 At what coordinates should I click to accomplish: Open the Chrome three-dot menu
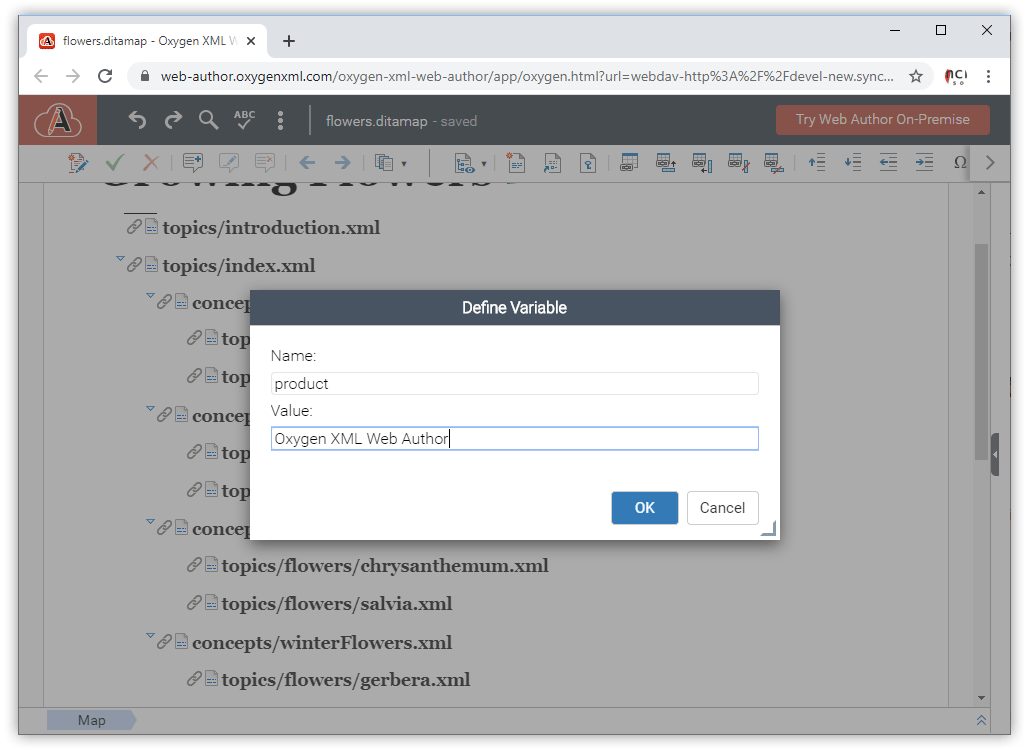click(988, 76)
